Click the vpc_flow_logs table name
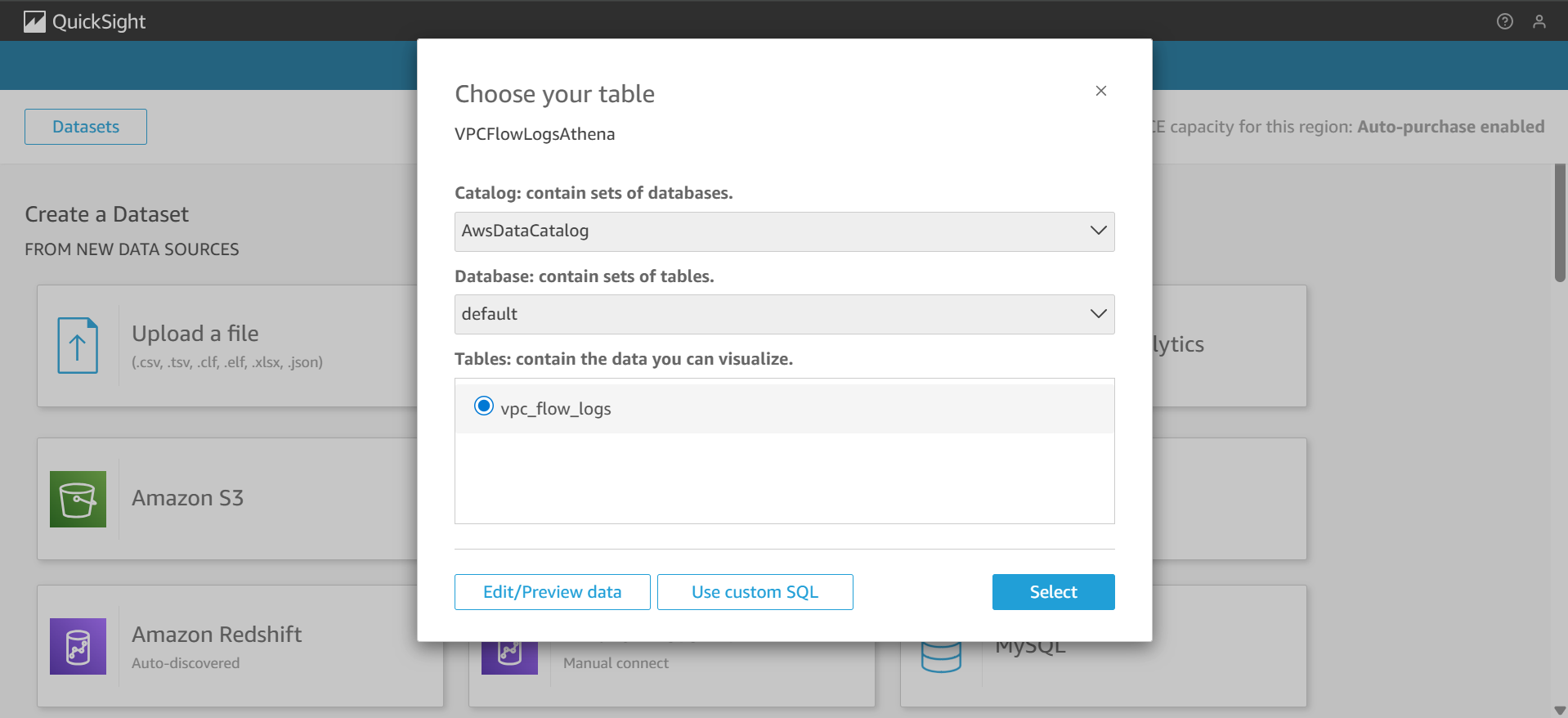 pyautogui.click(x=556, y=409)
